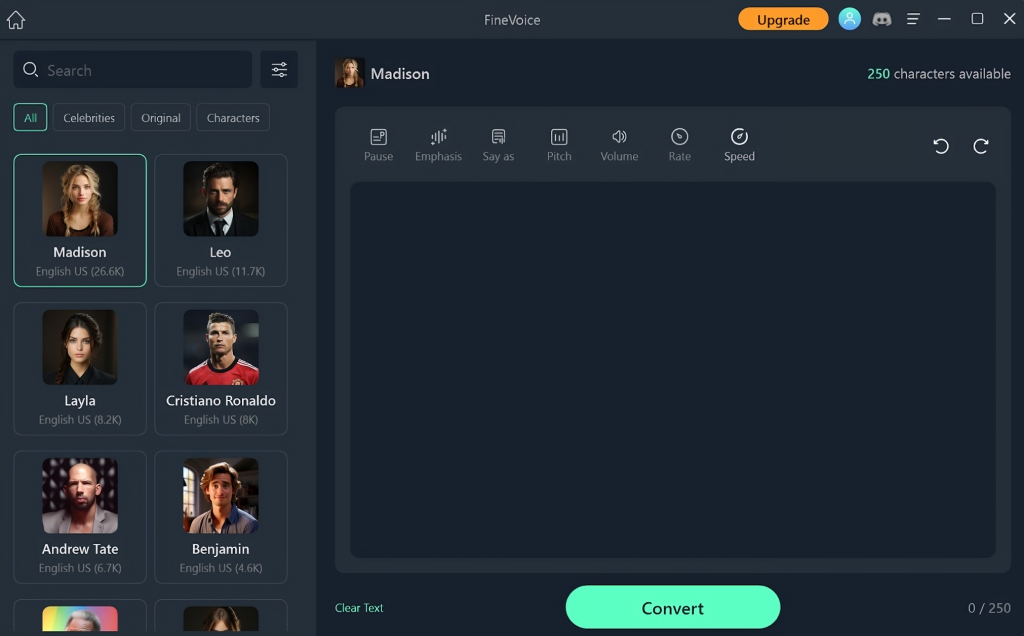Insert a Pause in the text
1024x636 pixels.
(x=378, y=145)
